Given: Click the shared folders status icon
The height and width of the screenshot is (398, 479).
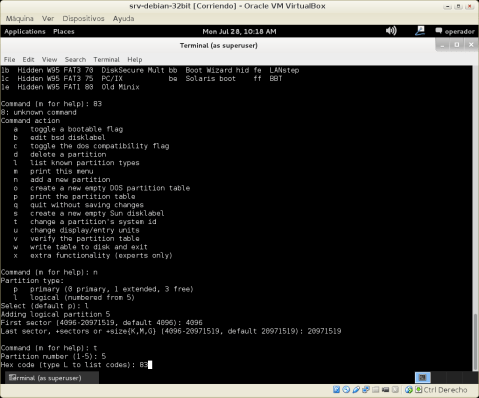Looking at the screenshot, I should (376, 389).
